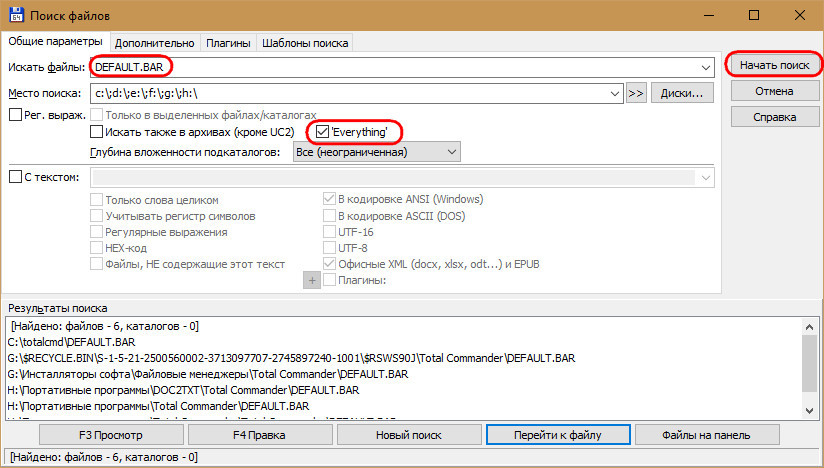Click the floppy disk icon in the title bar
This screenshot has width=824, height=468.
16,15
